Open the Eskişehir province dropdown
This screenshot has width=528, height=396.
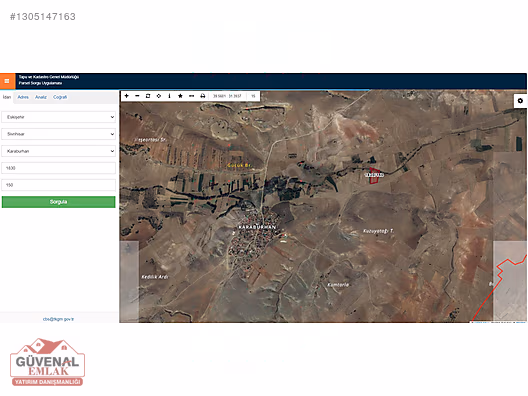pyautogui.click(x=59, y=117)
